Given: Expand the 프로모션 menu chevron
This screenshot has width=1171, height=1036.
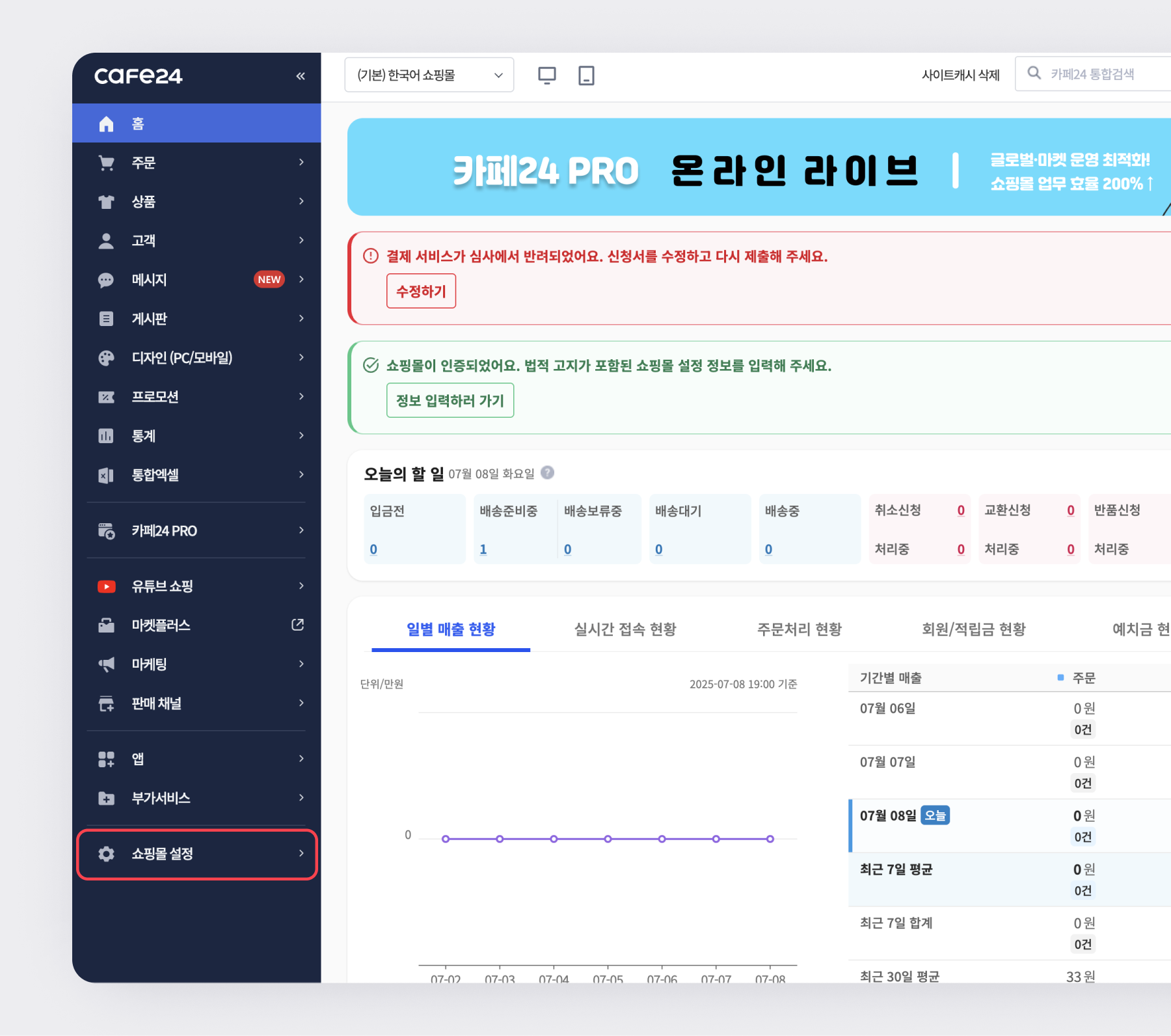Looking at the screenshot, I should [x=301, y=396].
